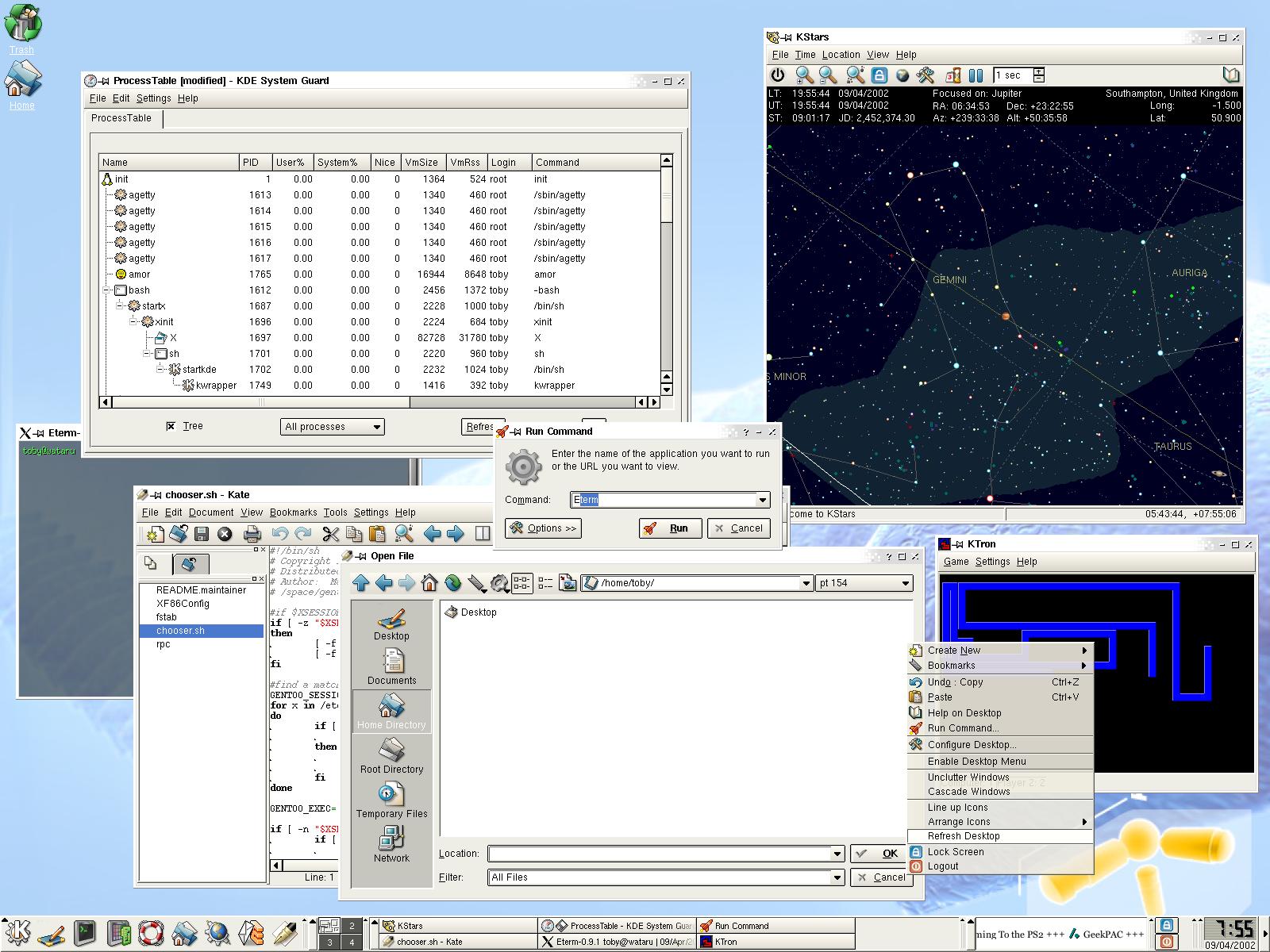
Task: Create new document in Kate toolbar
Action: click(x=154, y=534)
